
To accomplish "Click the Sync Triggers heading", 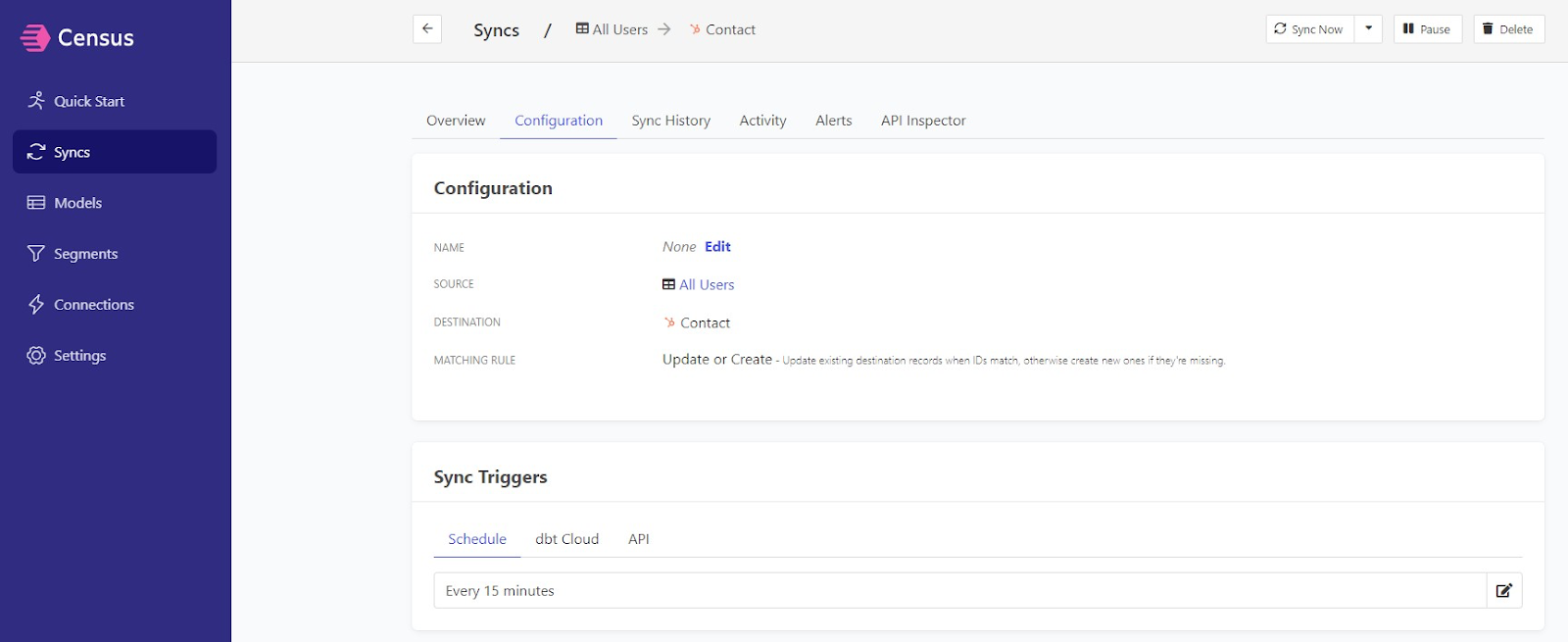I will [x=490, y=477].
